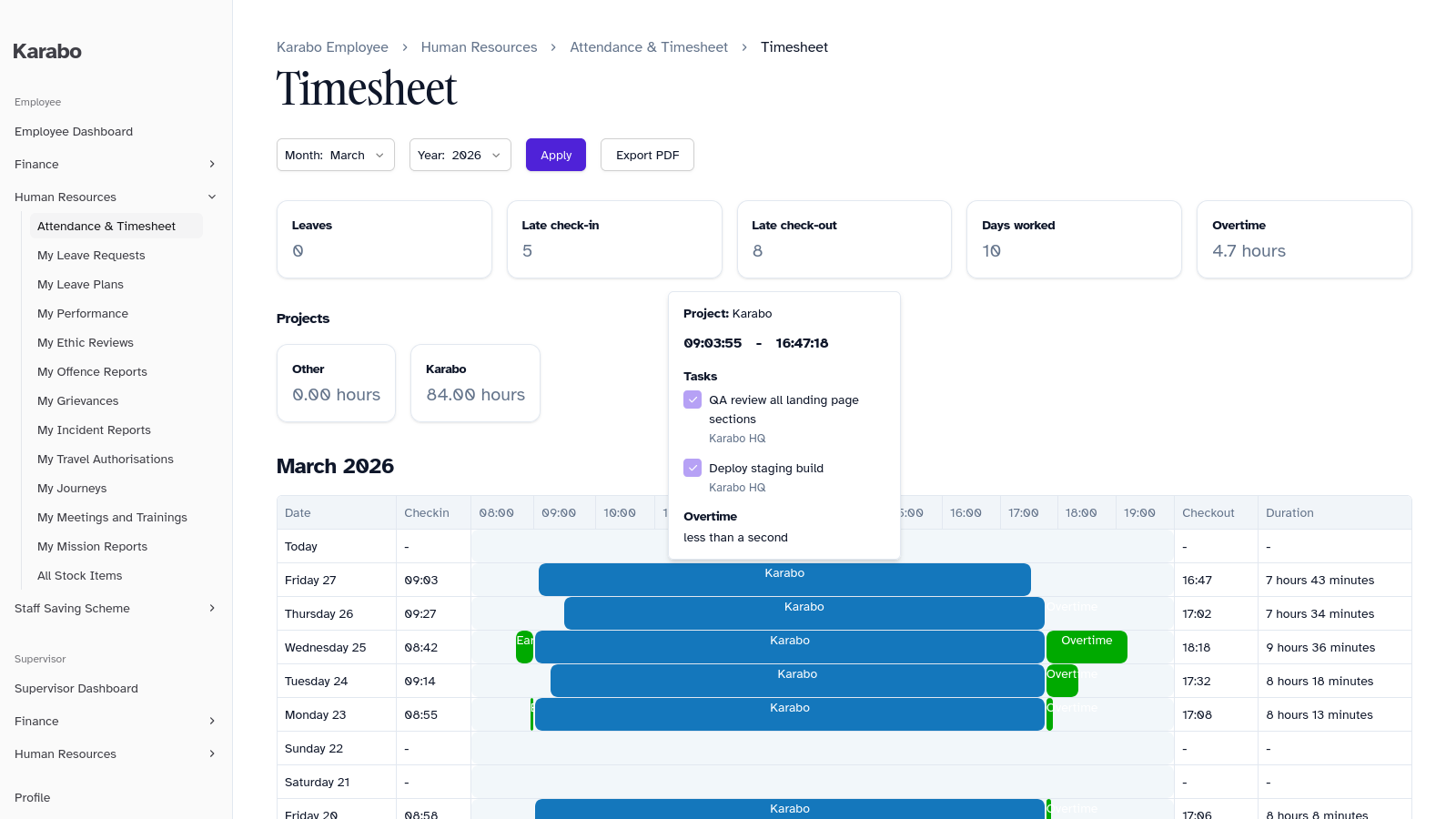Select the Wednesday 25 green Overtime bar
Screen dimensions: 1456x819
point(1087,647)
